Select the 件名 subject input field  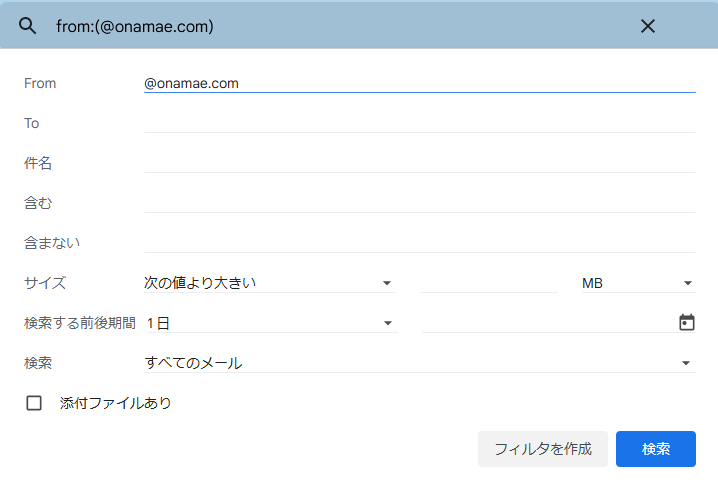pyautogui.click(x=419, y=163)
